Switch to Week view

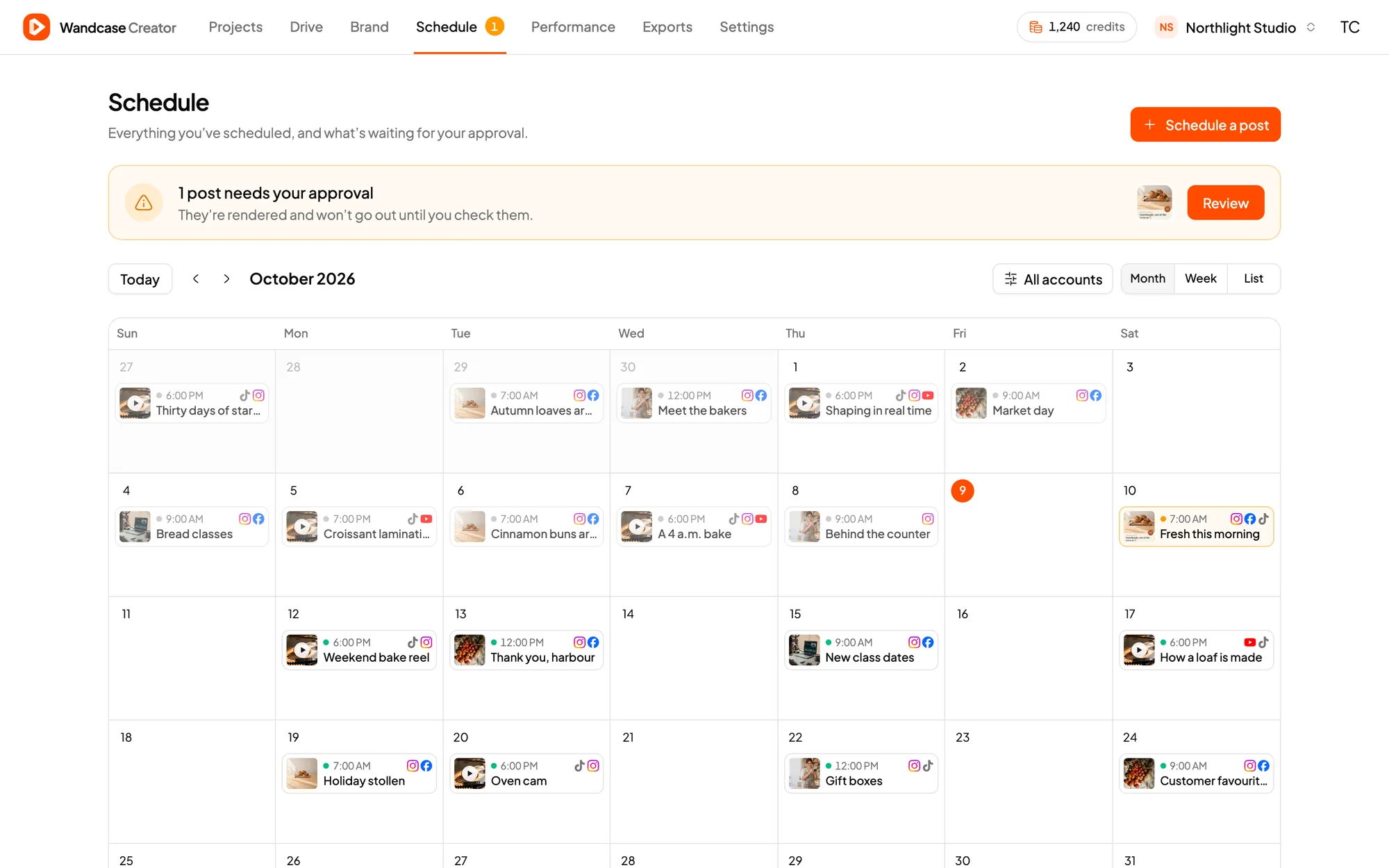[x=1201, y=278]
